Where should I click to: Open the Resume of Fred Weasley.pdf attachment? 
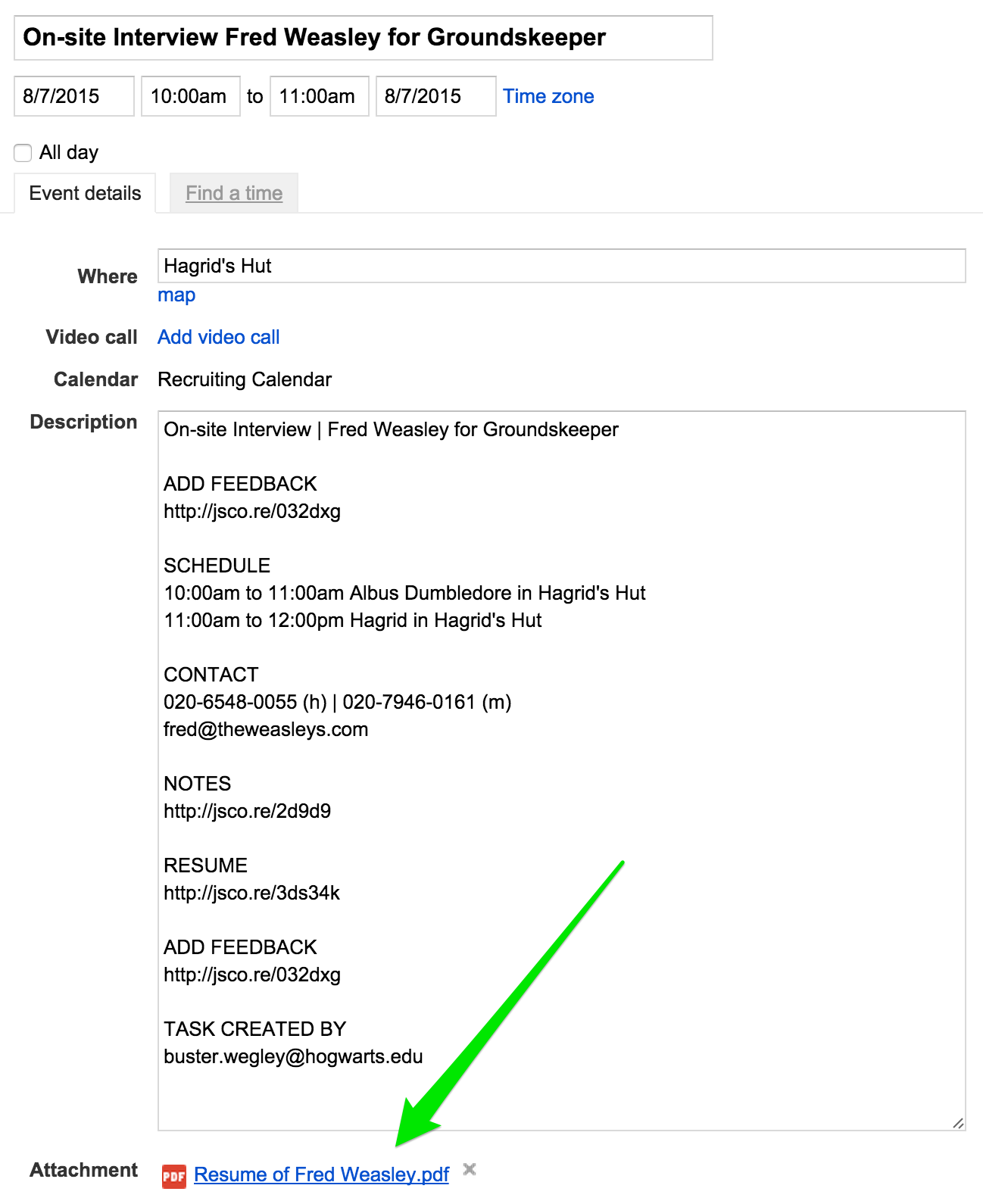click(x=322, y=1174)
